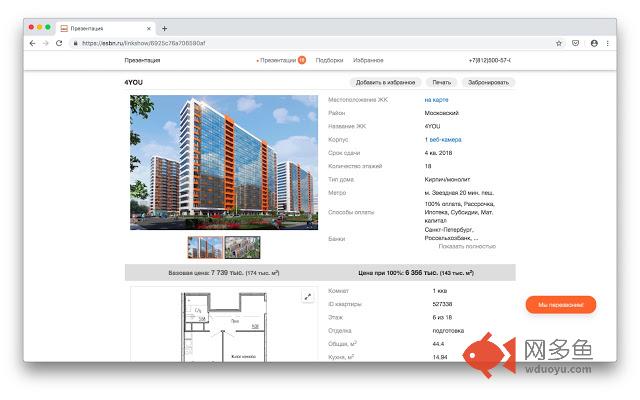
Task: Open the browser profile account icon
Action: click(x=594, y=43)
